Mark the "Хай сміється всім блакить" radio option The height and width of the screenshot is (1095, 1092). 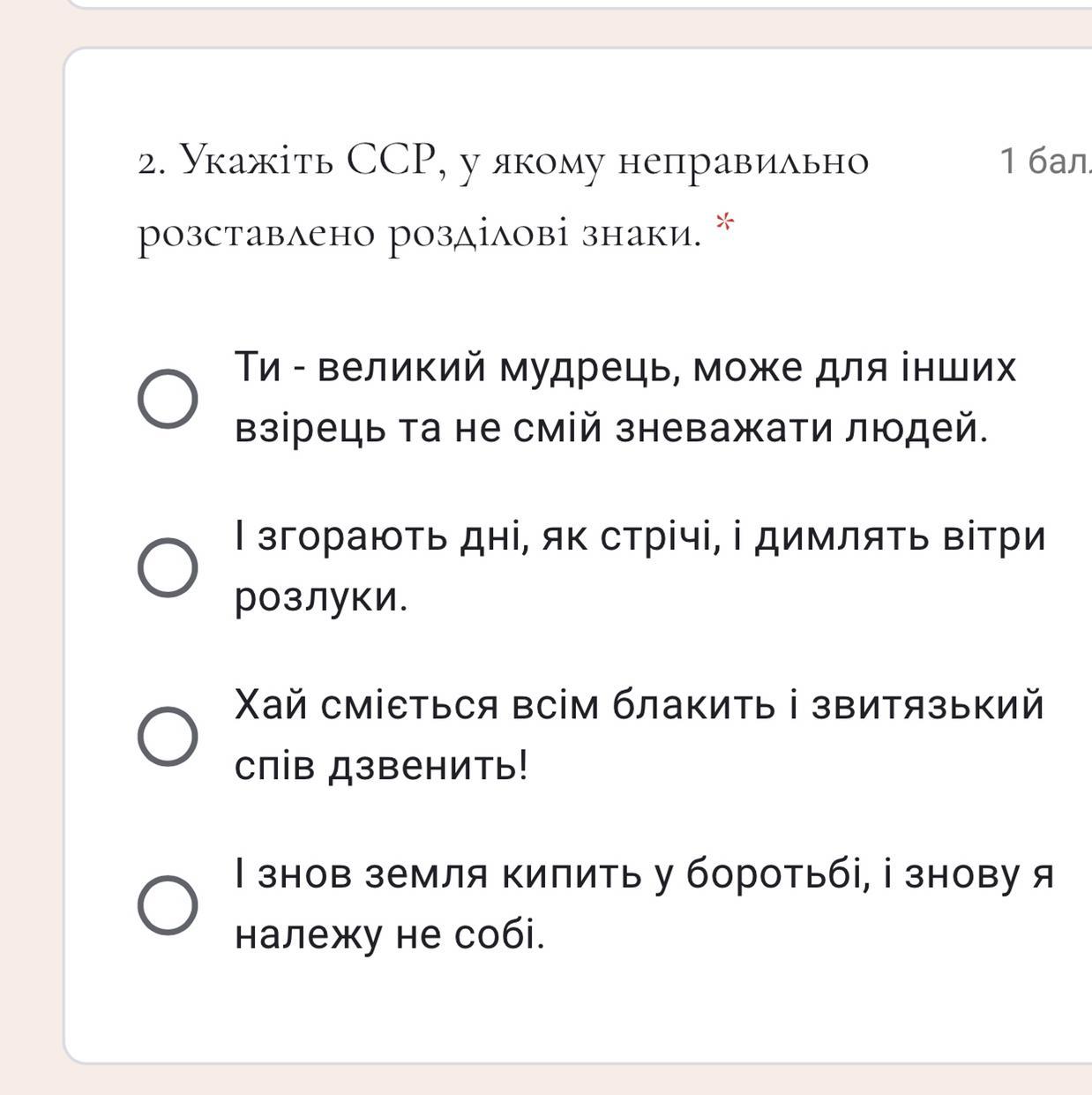(168, 736)
